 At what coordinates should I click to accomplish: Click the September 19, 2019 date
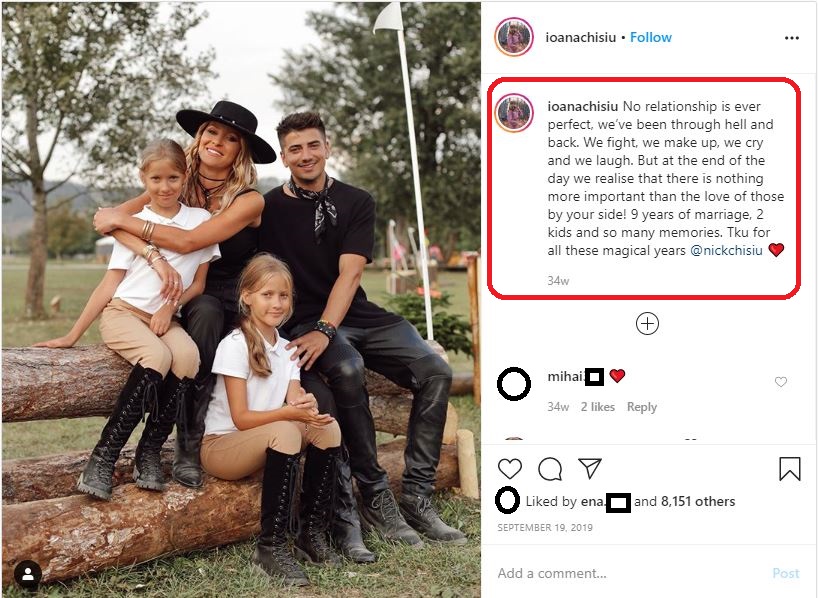[546, 527]
